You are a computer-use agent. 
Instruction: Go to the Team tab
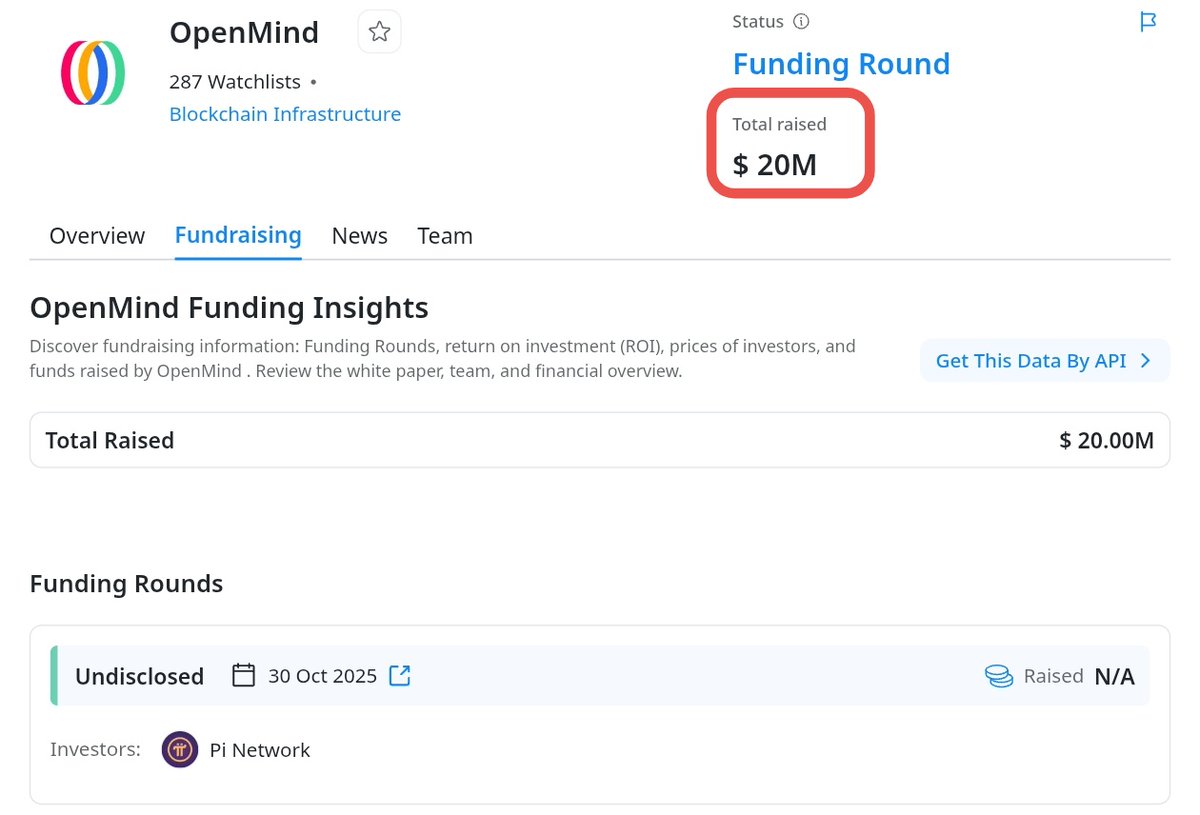[445, 236]
